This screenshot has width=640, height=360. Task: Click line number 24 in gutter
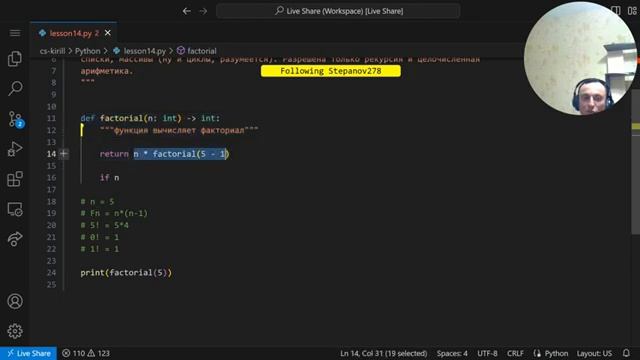[x=51, y=273]
